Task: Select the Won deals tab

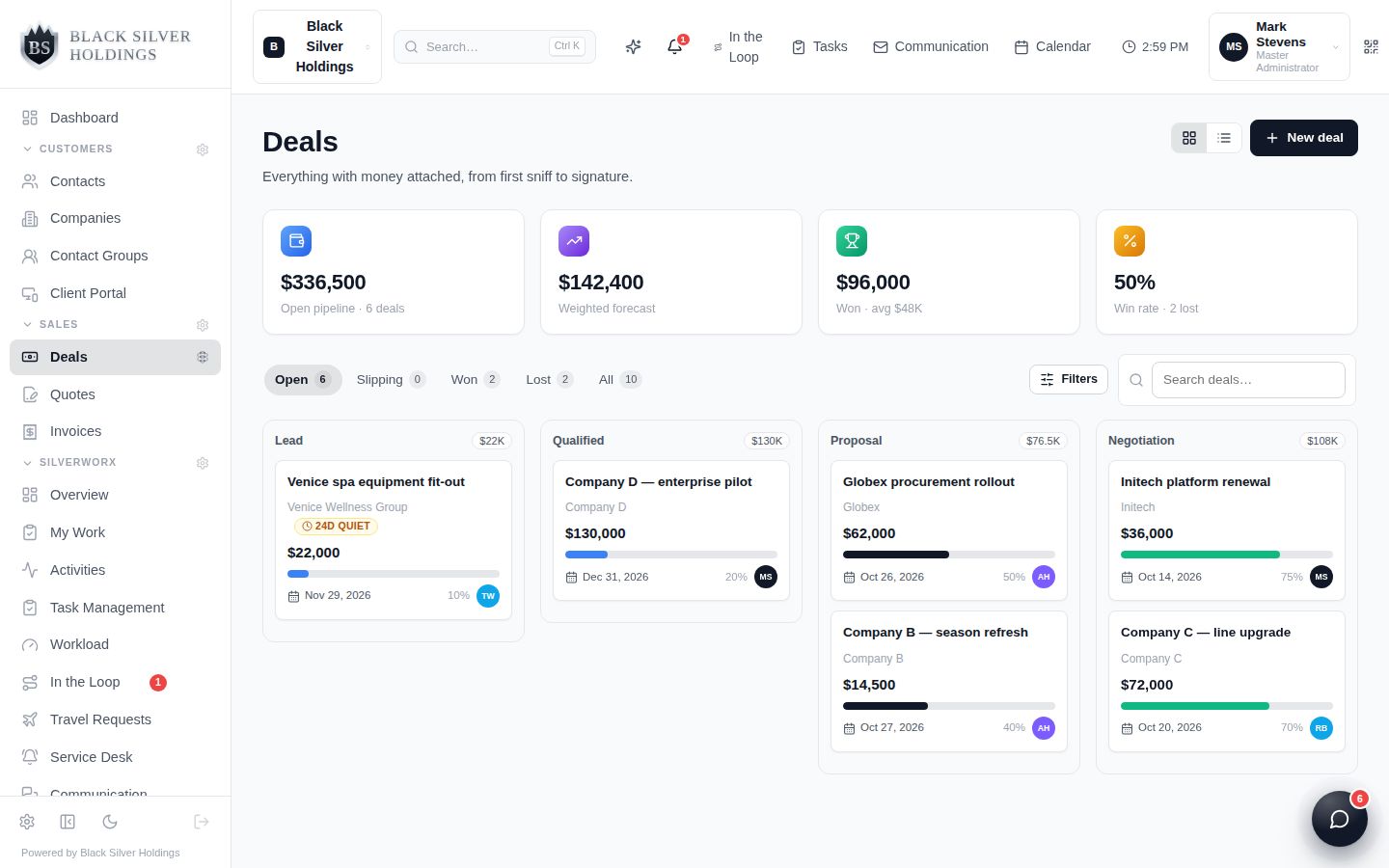Action: (475, 380)
